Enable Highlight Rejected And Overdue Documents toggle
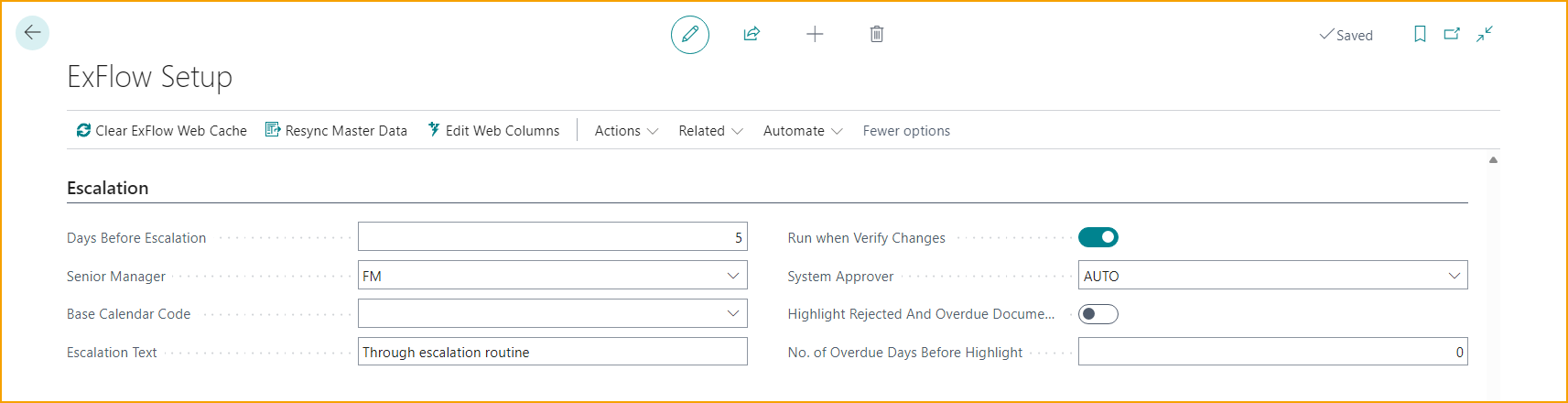Screen dimensions: 1568x403 coord(1098,314)
